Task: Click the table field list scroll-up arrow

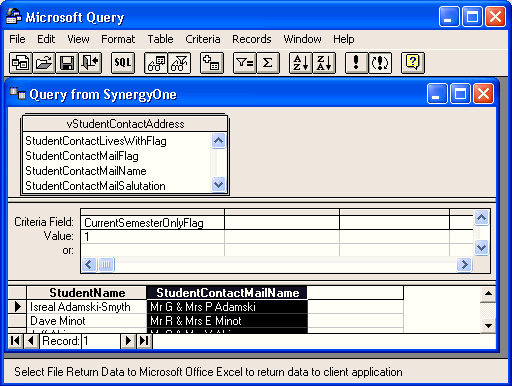Action: (218, 140)
